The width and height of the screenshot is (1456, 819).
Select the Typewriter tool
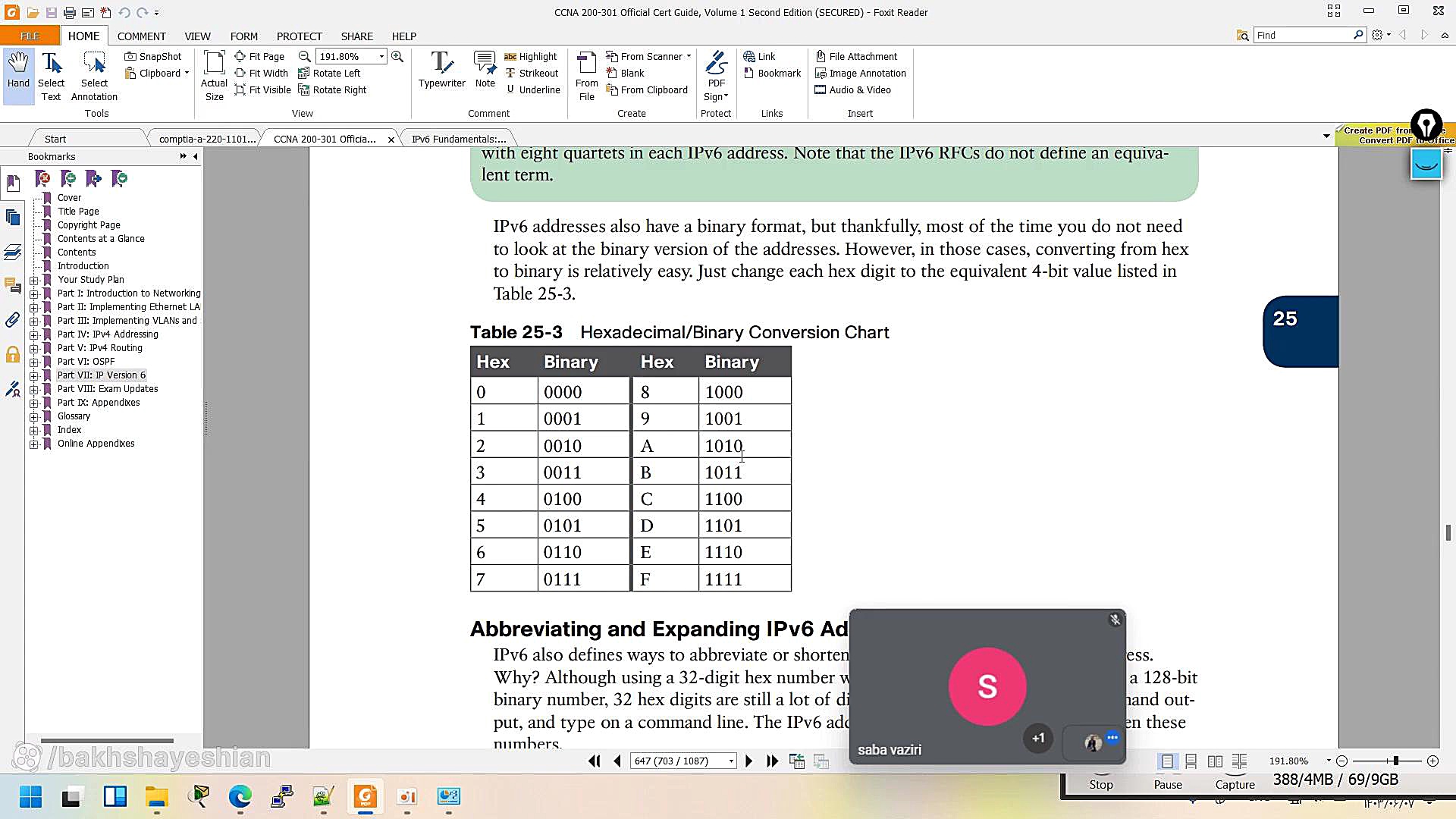pos(442,70)
